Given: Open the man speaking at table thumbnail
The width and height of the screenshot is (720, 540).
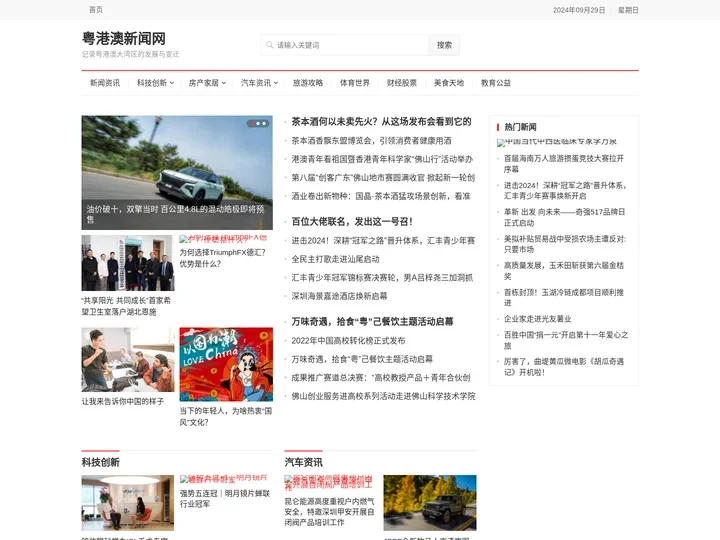Looking at the screenshot, I should tap(128, 360).
